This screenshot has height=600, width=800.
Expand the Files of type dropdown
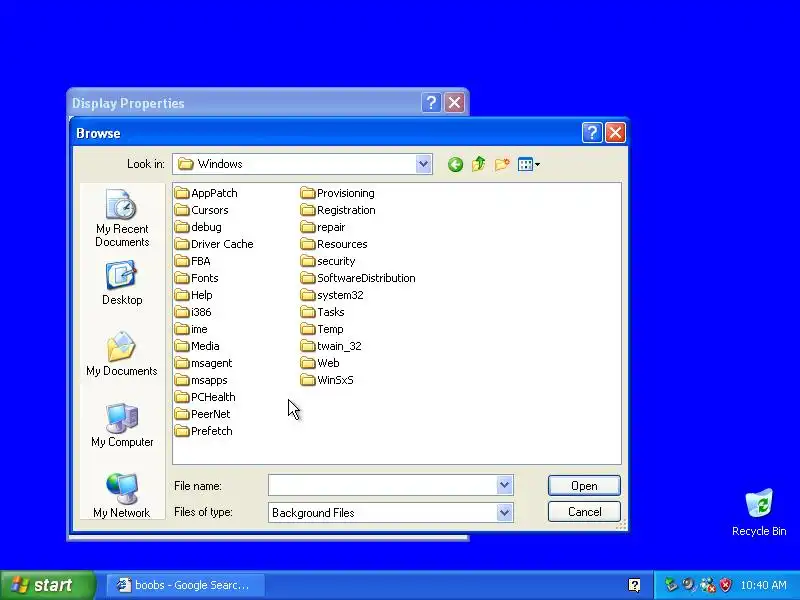coord(504,512)
